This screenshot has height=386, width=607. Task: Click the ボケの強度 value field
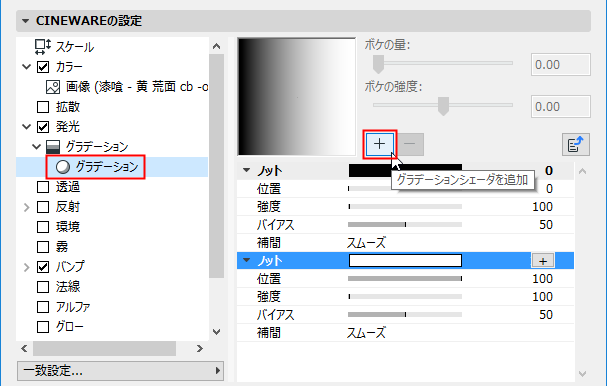point(561,106)
